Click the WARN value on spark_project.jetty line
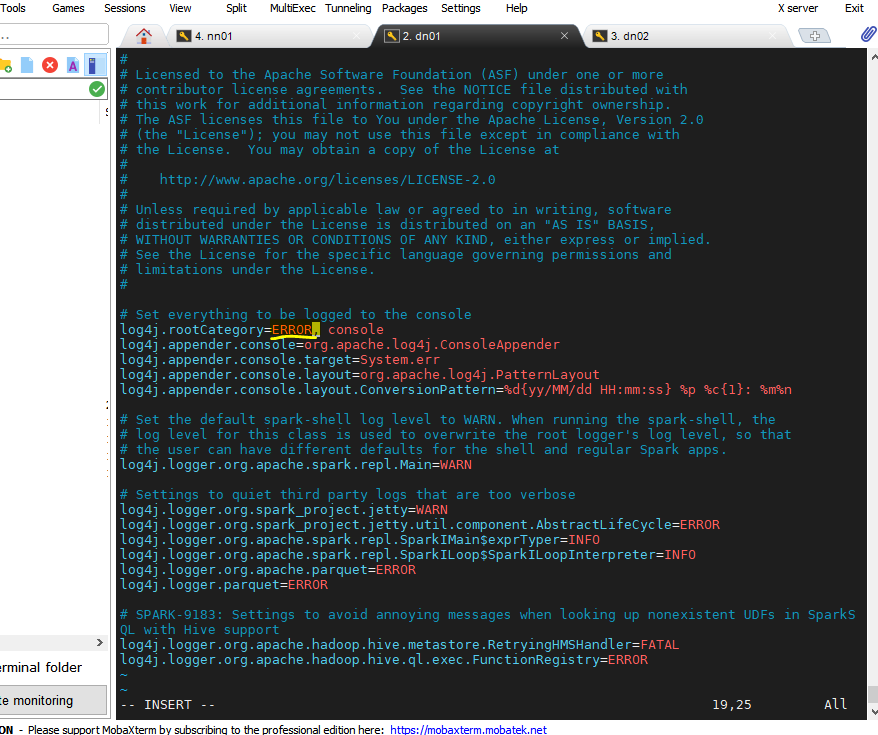The height and width of the screenshot is (735, 878). coord(432,510)
